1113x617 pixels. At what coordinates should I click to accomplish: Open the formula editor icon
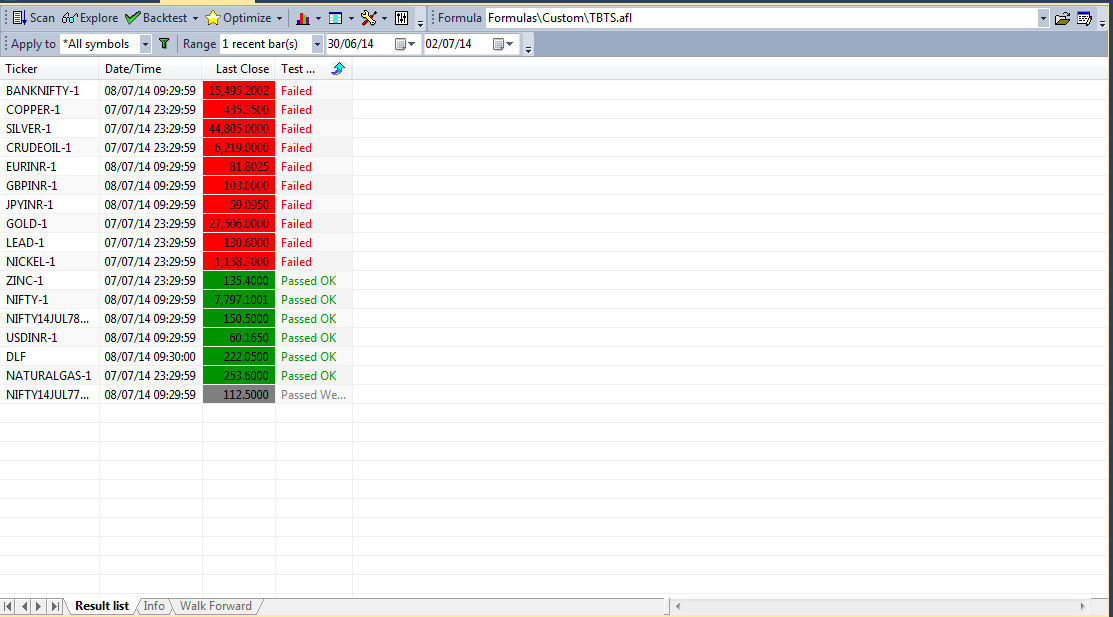[1084, 18]
